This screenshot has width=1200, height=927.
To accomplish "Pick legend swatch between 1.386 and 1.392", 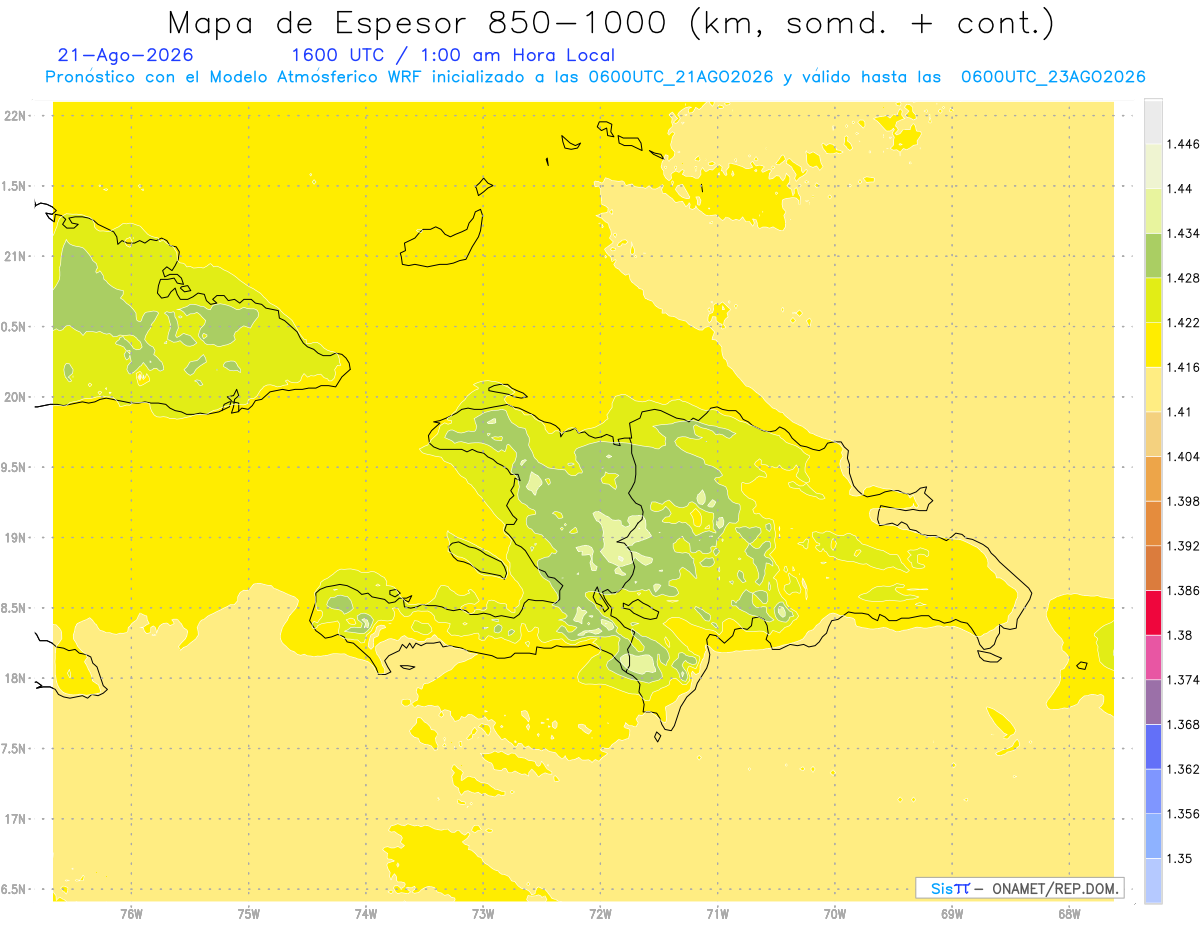I will (x=1153, y=568).
